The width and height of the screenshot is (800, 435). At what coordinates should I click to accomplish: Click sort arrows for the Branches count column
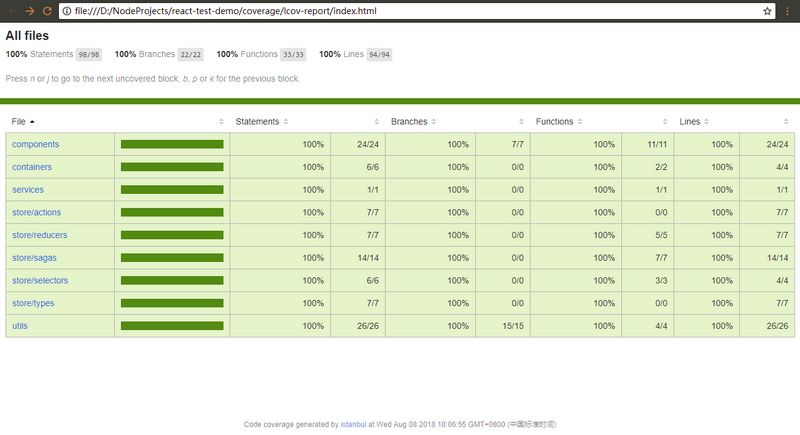pos(521,121)
